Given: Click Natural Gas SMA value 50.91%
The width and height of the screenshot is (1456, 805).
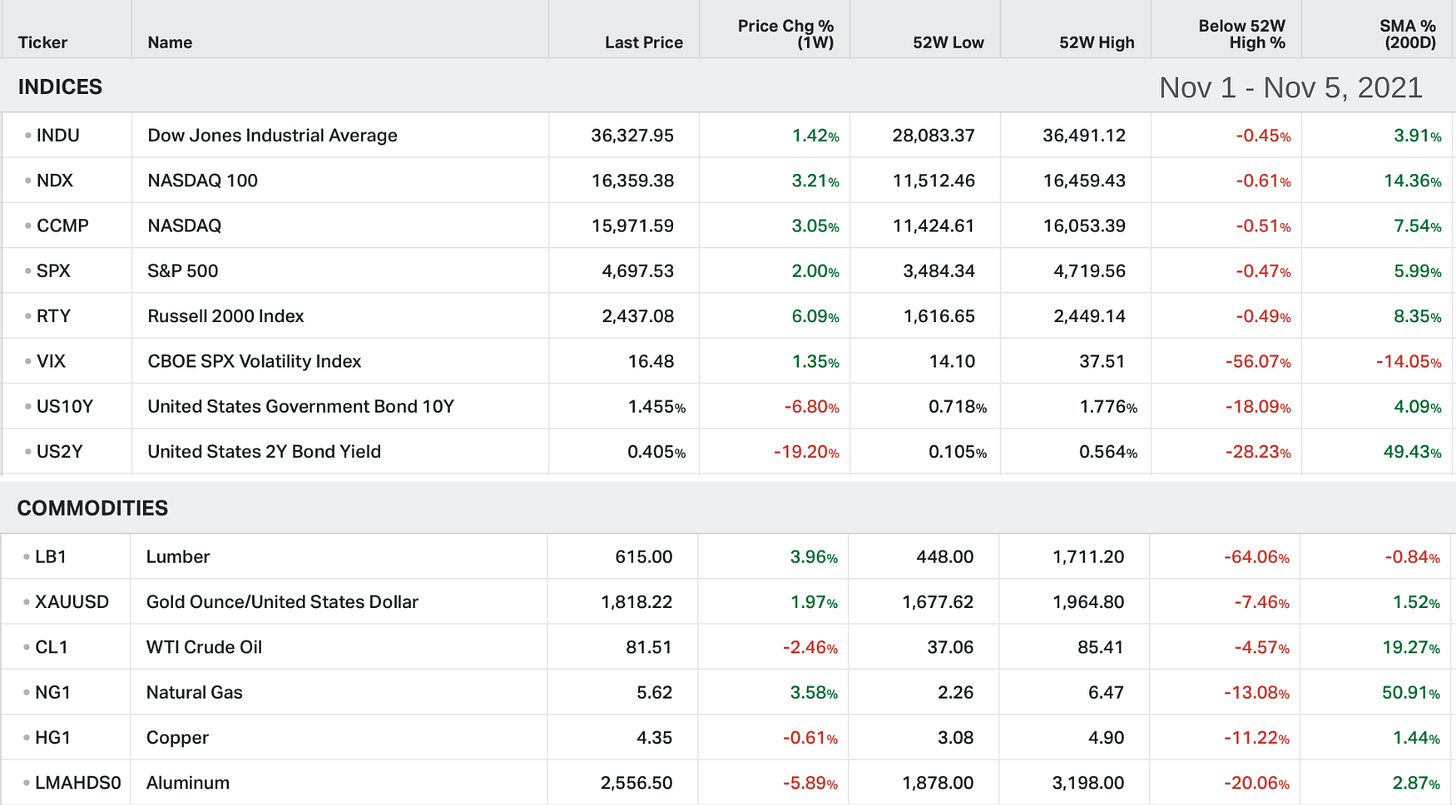Looking at the screenshot, I should pos(1412,692).
